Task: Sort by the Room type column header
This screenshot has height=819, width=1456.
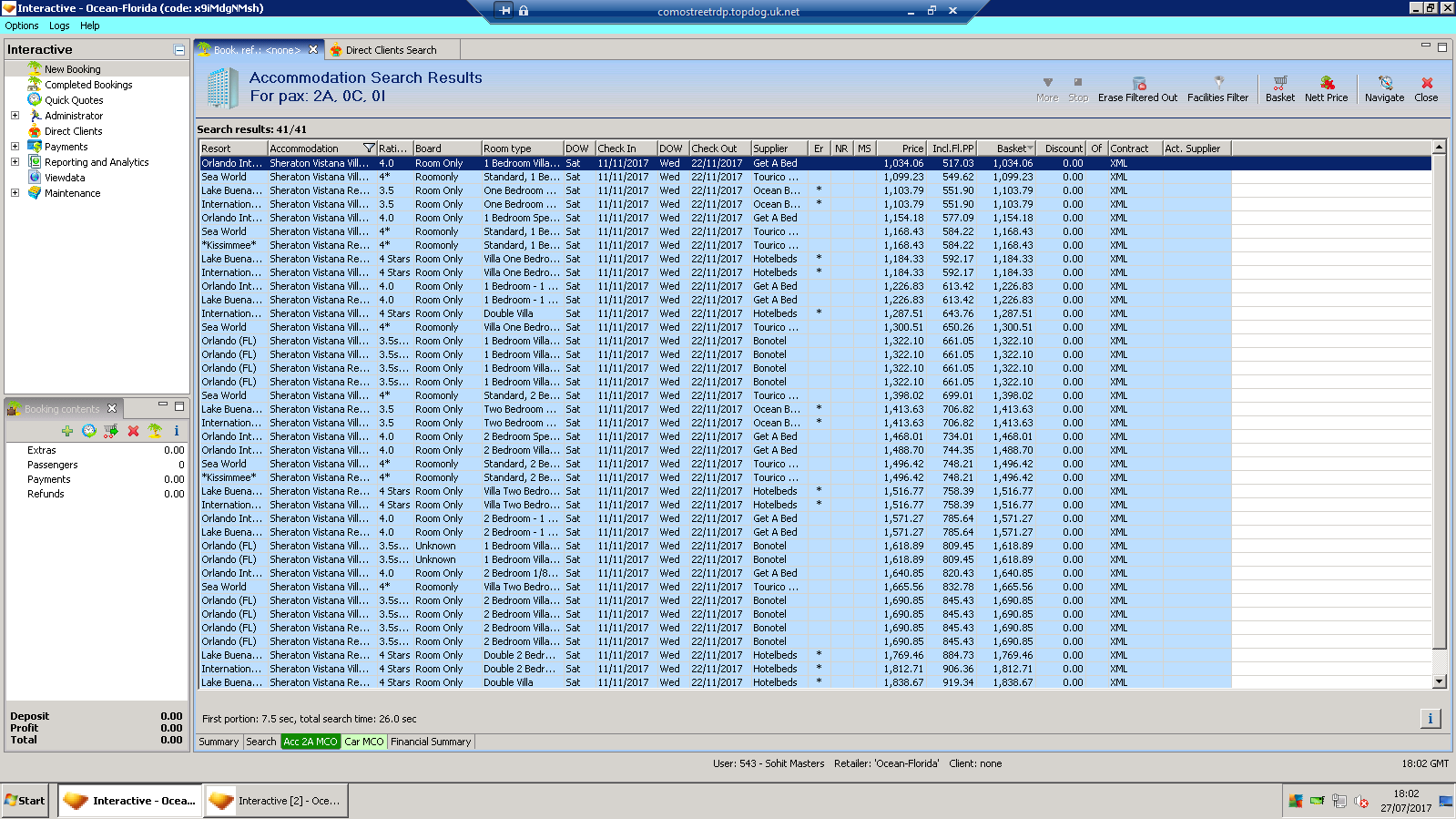Action: click(x=522, y=148)
